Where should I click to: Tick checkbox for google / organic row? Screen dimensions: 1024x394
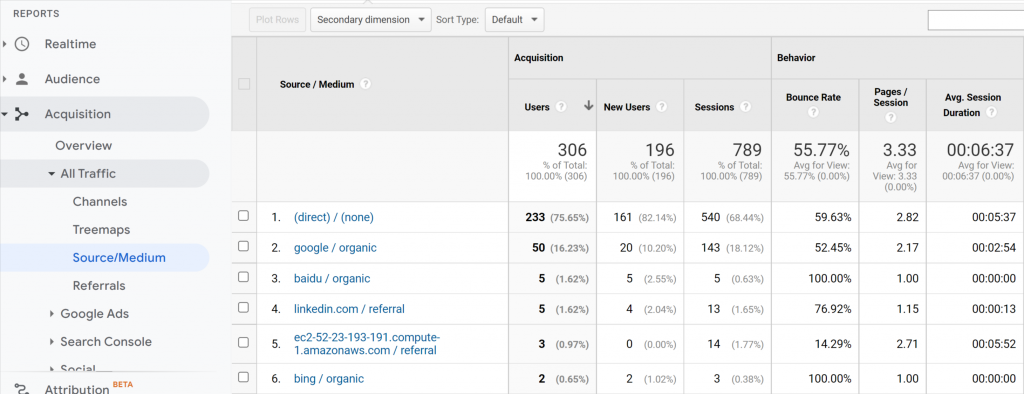(244, 246)
